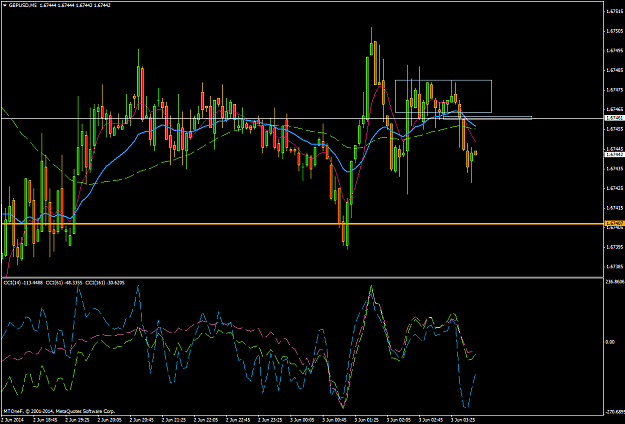Click the '3 Jun 00:05' time axis label
Screen dimensions: 625x424
(301, 420)
